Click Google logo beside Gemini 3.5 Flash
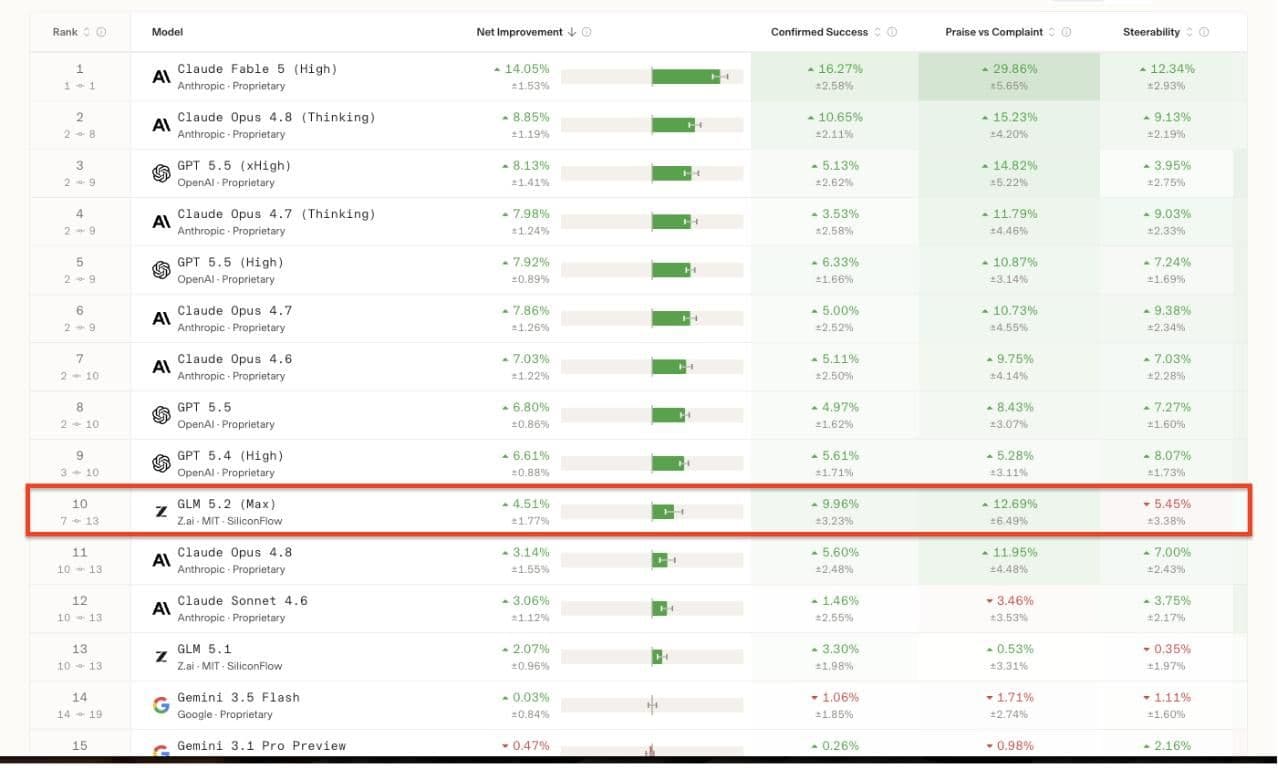Viewport: 1278px width, 768px height. point(161,705)
